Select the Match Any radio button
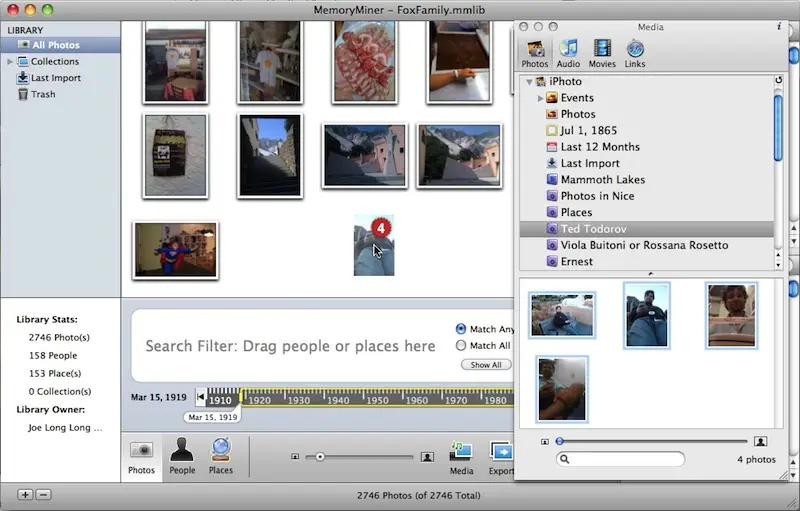This screenshot has width=800, height=511. (461, 329)
